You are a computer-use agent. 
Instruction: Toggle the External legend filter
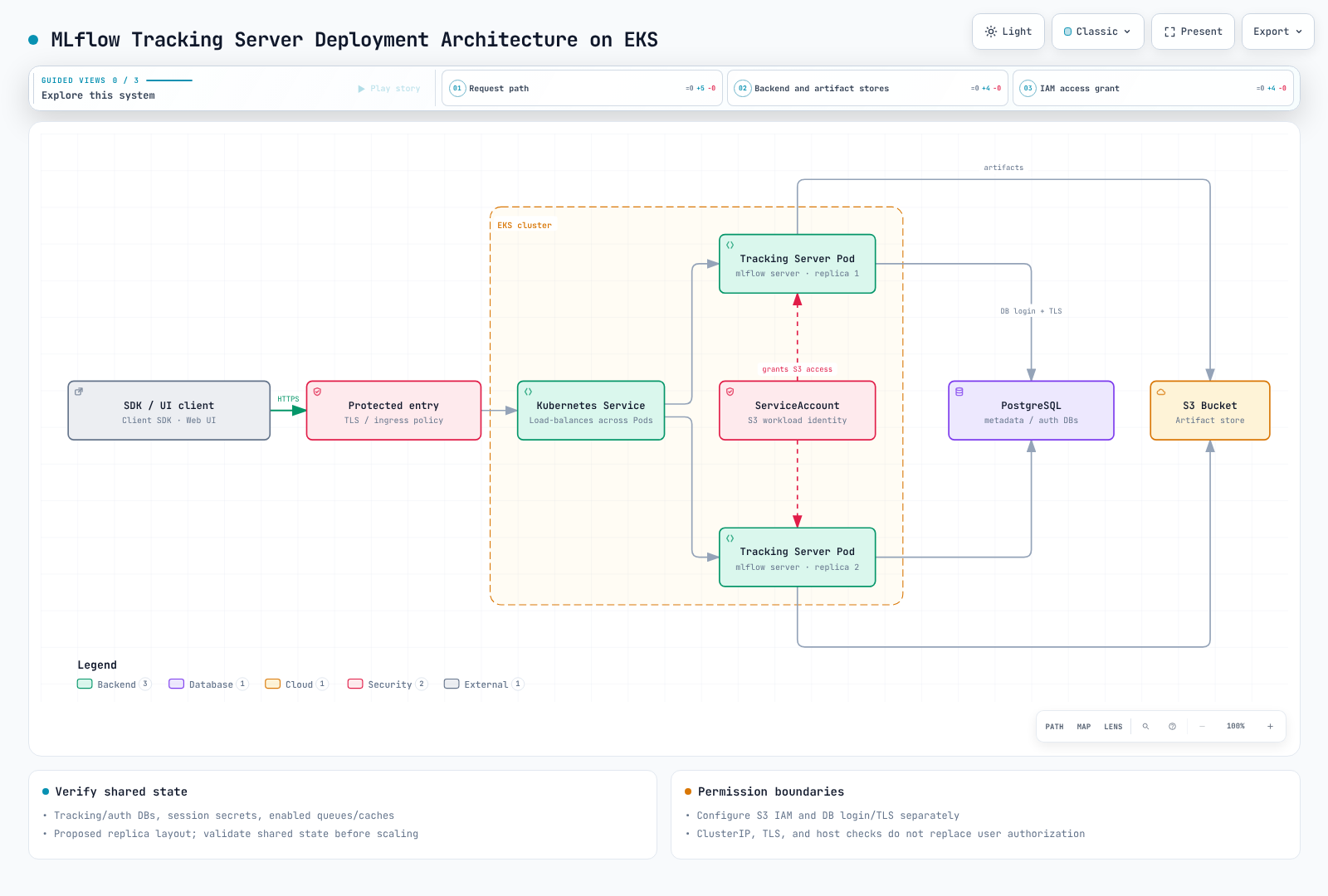pyautogui.click(x=484, y=684)
